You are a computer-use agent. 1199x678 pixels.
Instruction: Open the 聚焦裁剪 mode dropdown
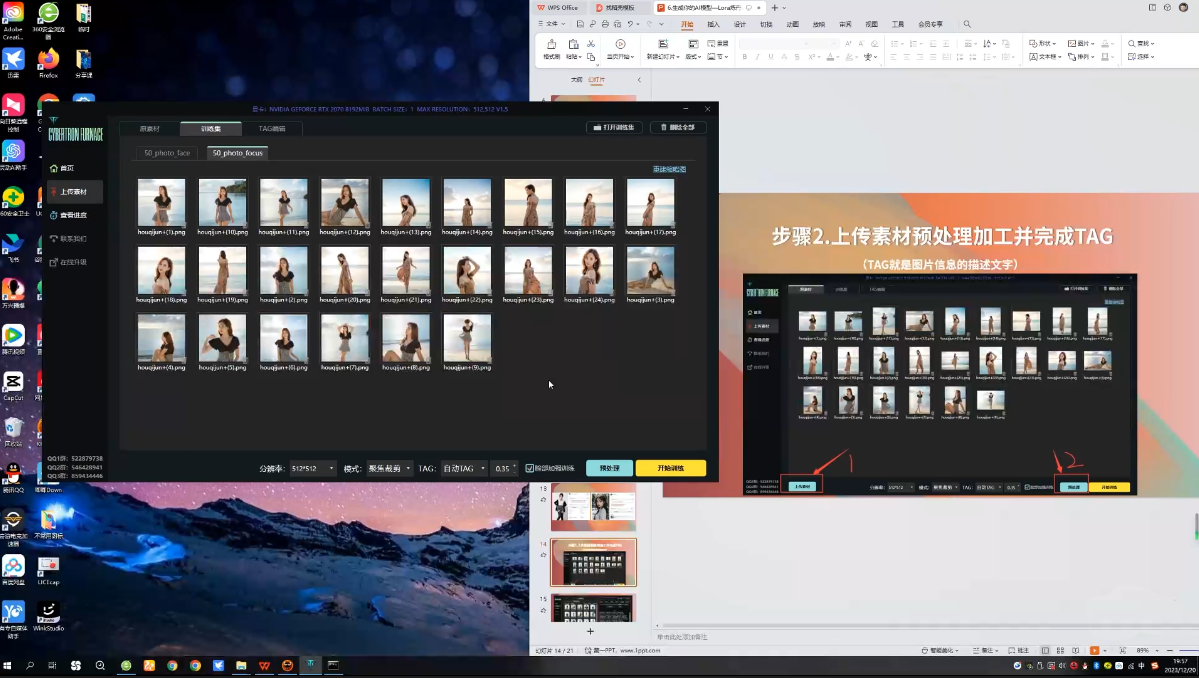[389, 468]
